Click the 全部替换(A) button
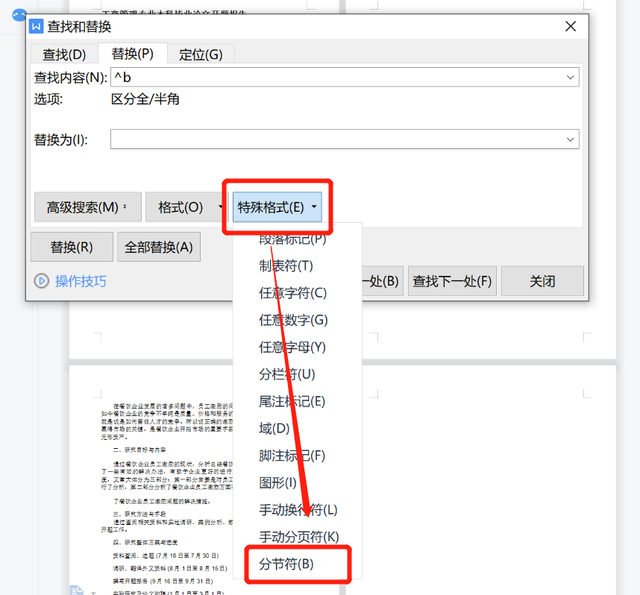 coord(159,247)
